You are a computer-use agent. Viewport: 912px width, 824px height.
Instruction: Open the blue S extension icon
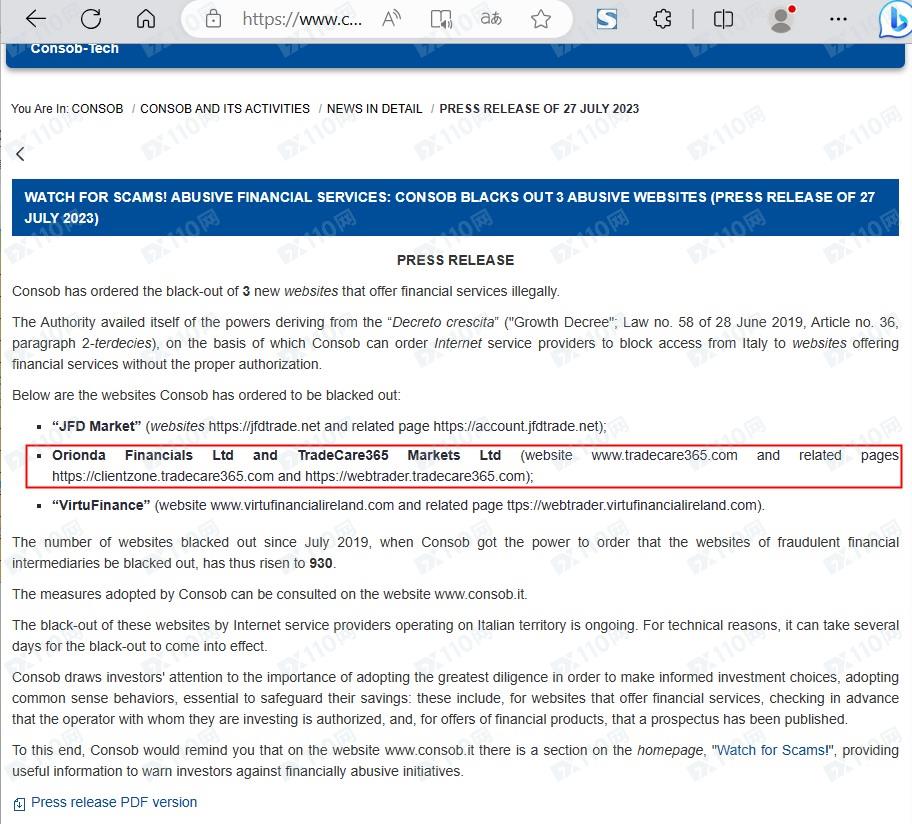pyautogui.click(x=607, y=19)
